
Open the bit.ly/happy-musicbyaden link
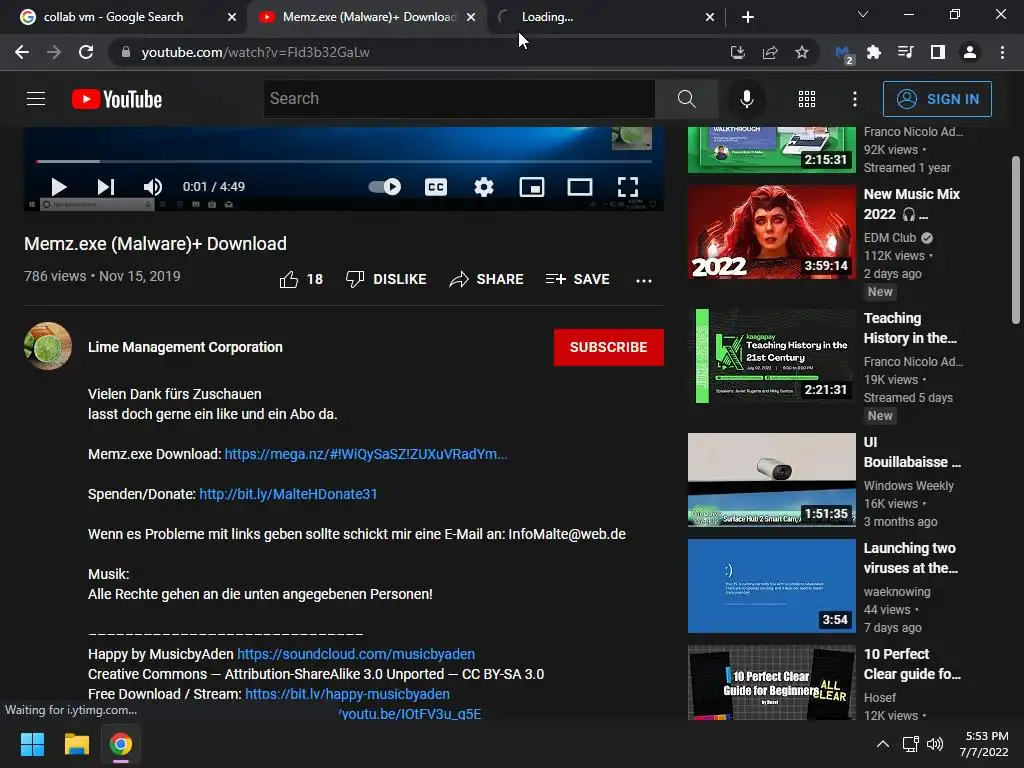click(347, 694)
